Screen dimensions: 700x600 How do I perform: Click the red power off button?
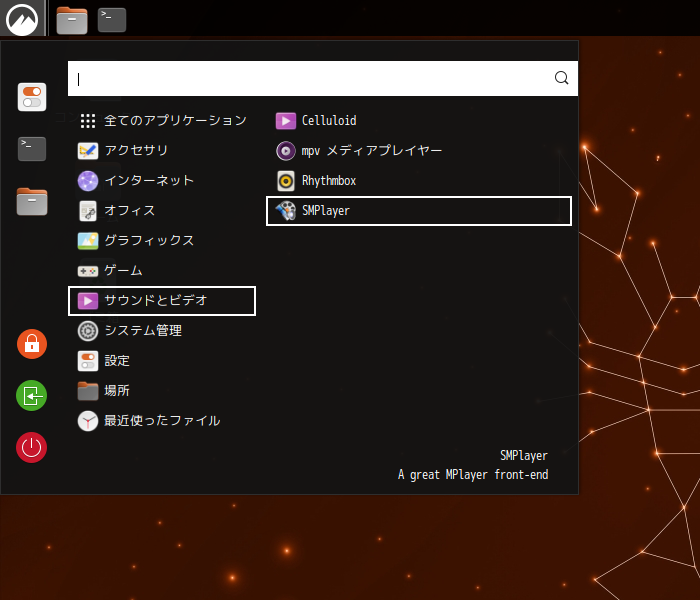pyautogui.click(x=32, y=447)
